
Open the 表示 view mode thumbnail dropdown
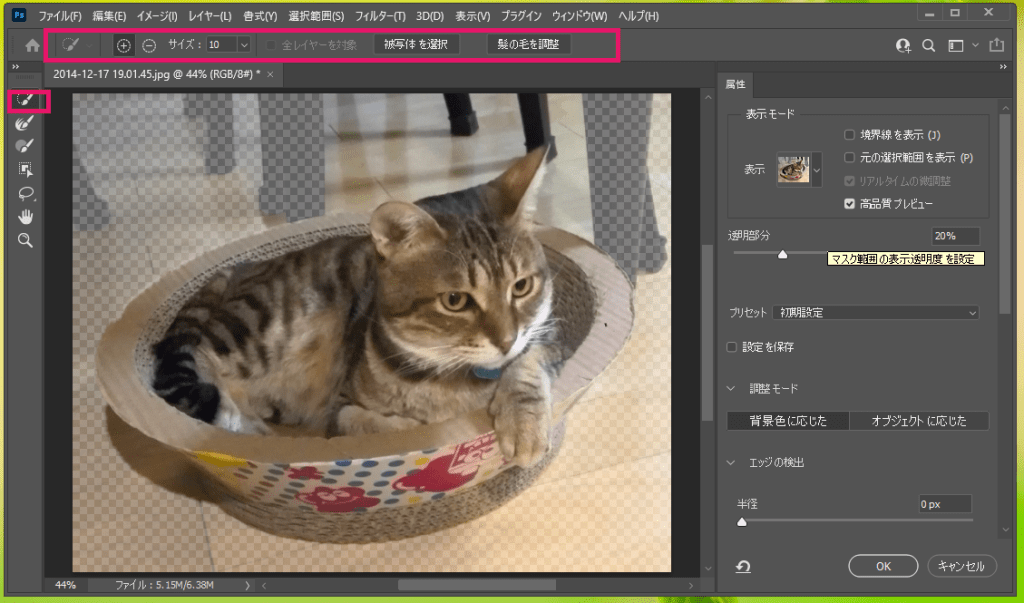(x=799, y=170)
